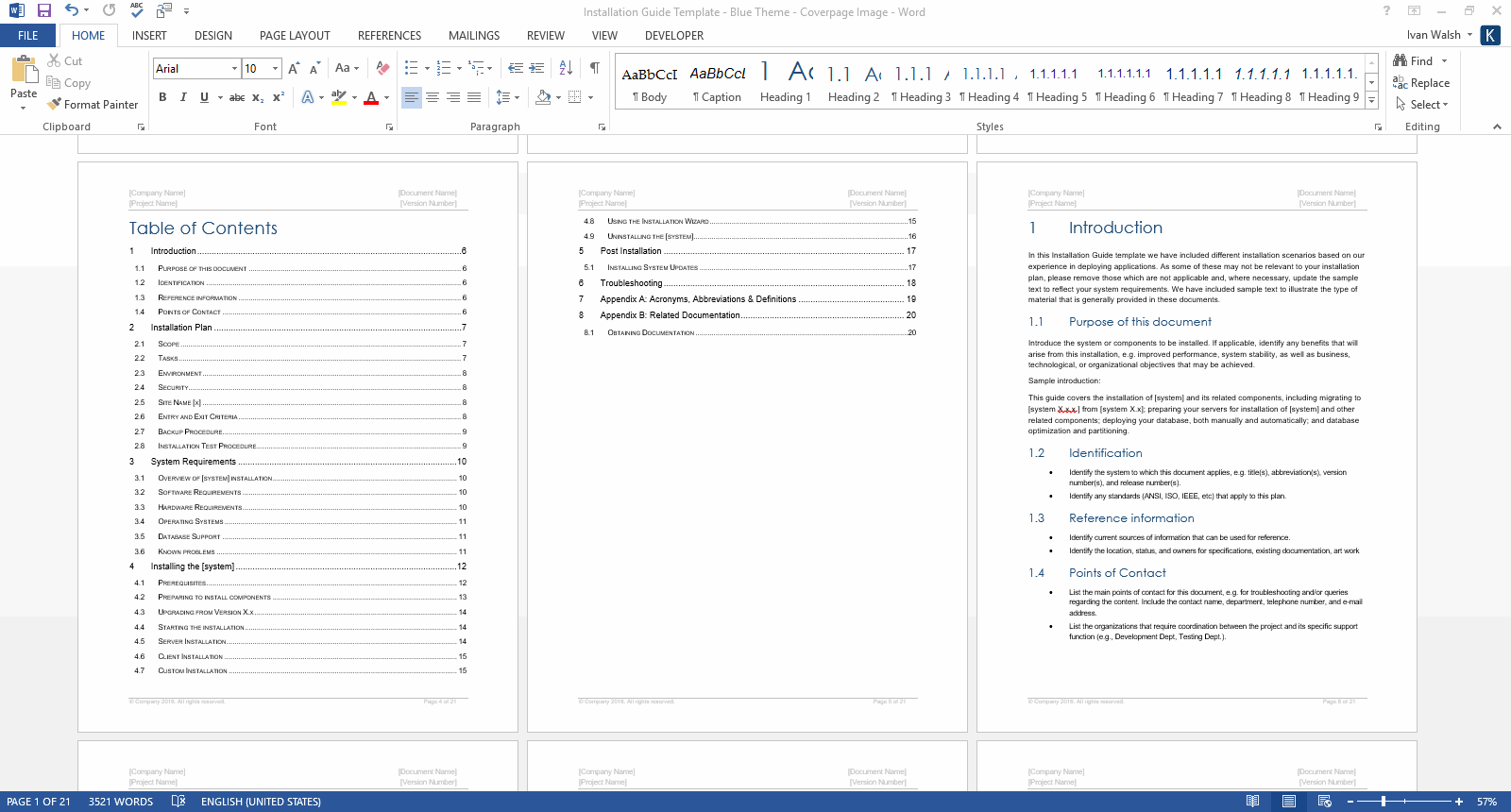The image size is (1511, 812).
Task: Open the PAGE LAYOUT ribbon tab
Action: point(295,36)
